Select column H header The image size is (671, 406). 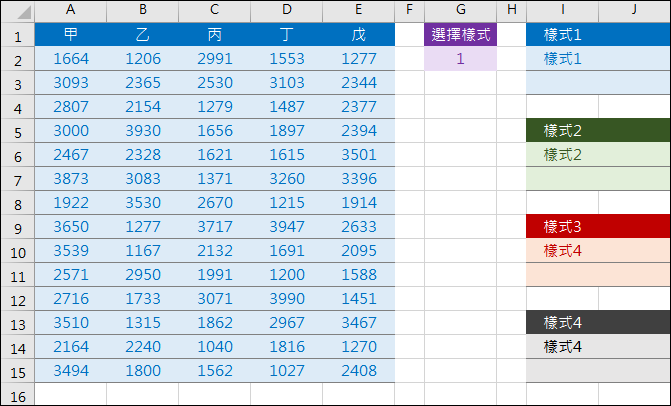pyautogui.click(x=511, y=11)
